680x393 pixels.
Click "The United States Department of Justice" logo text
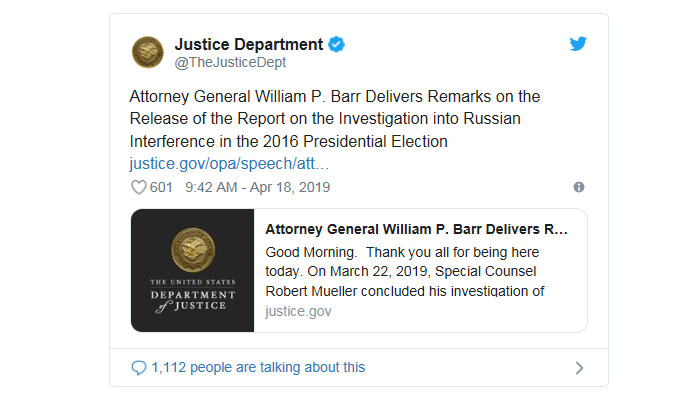(193, 295)
